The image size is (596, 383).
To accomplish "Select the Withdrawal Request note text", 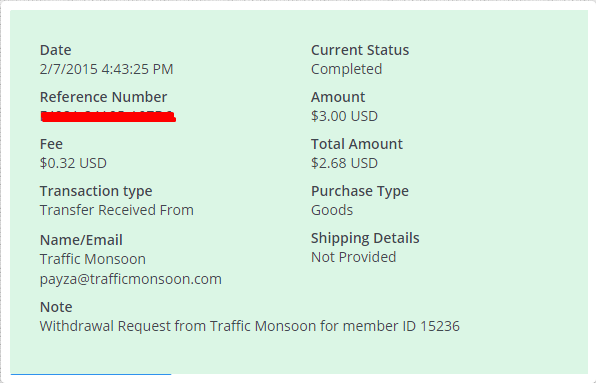I will (x=250, y=326).
